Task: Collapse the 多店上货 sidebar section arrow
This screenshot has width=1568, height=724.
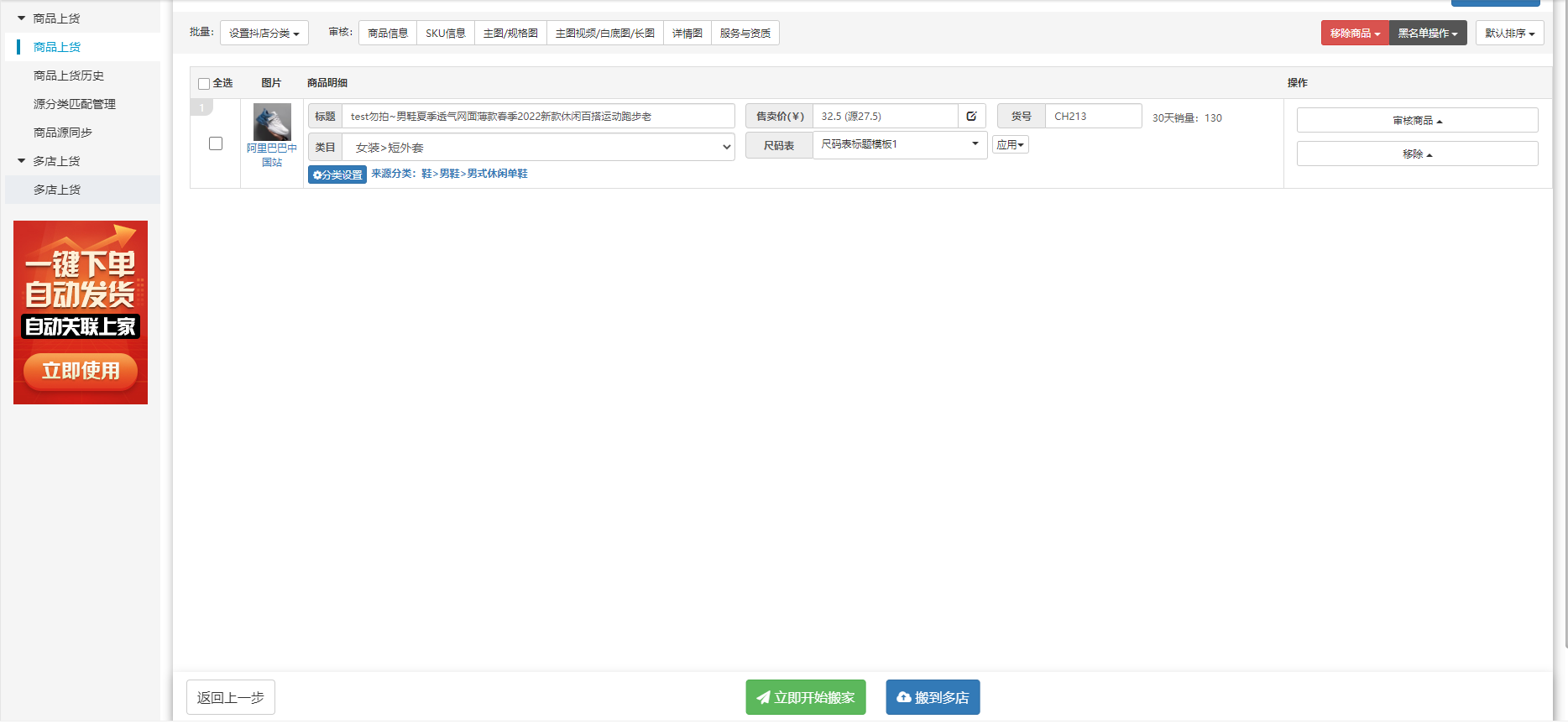Action: 21,161
